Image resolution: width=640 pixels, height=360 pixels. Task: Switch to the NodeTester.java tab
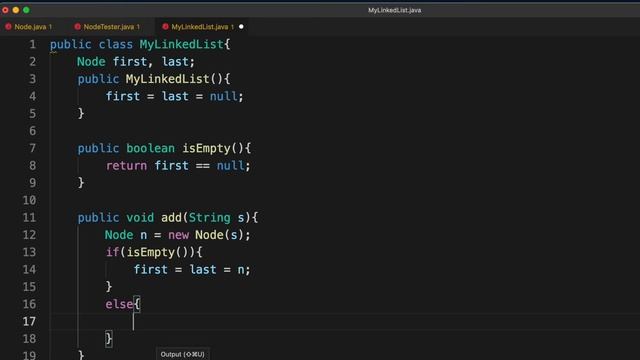(x=107, y=27)
